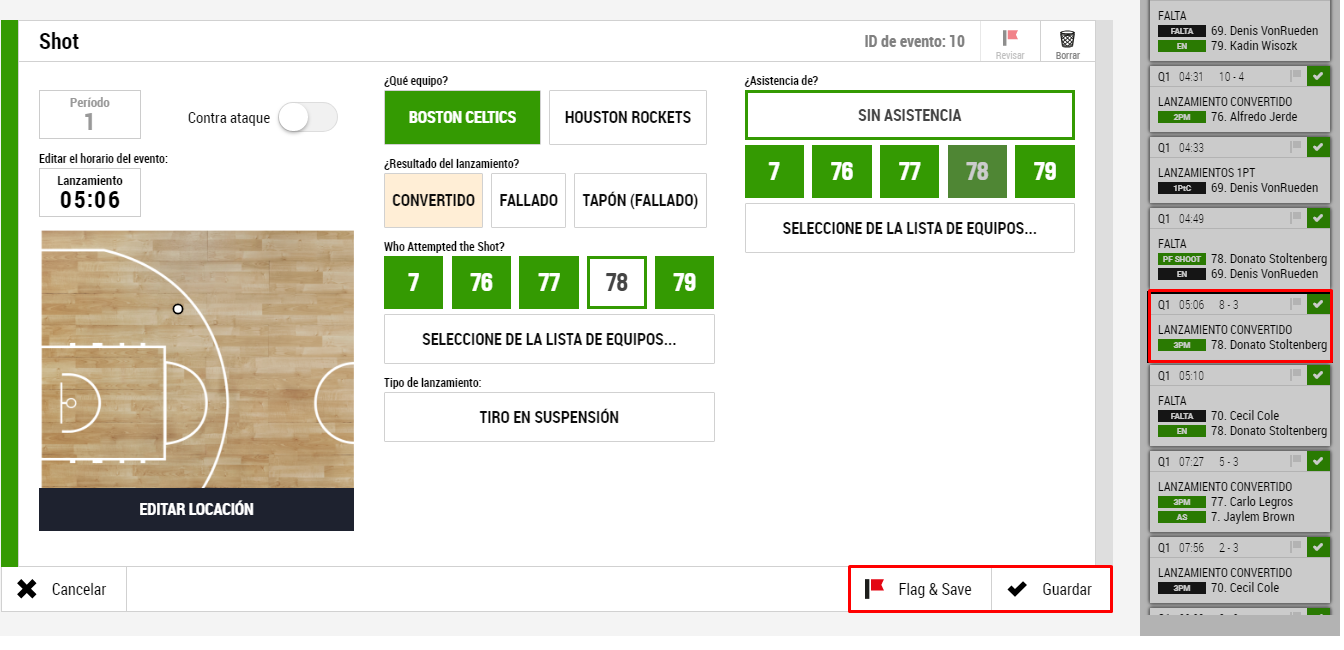Image resolution: width=1344 pixels, height=650 pixels.
Task: Click the Borrar trash can icon
Action: coord(1068,38)
